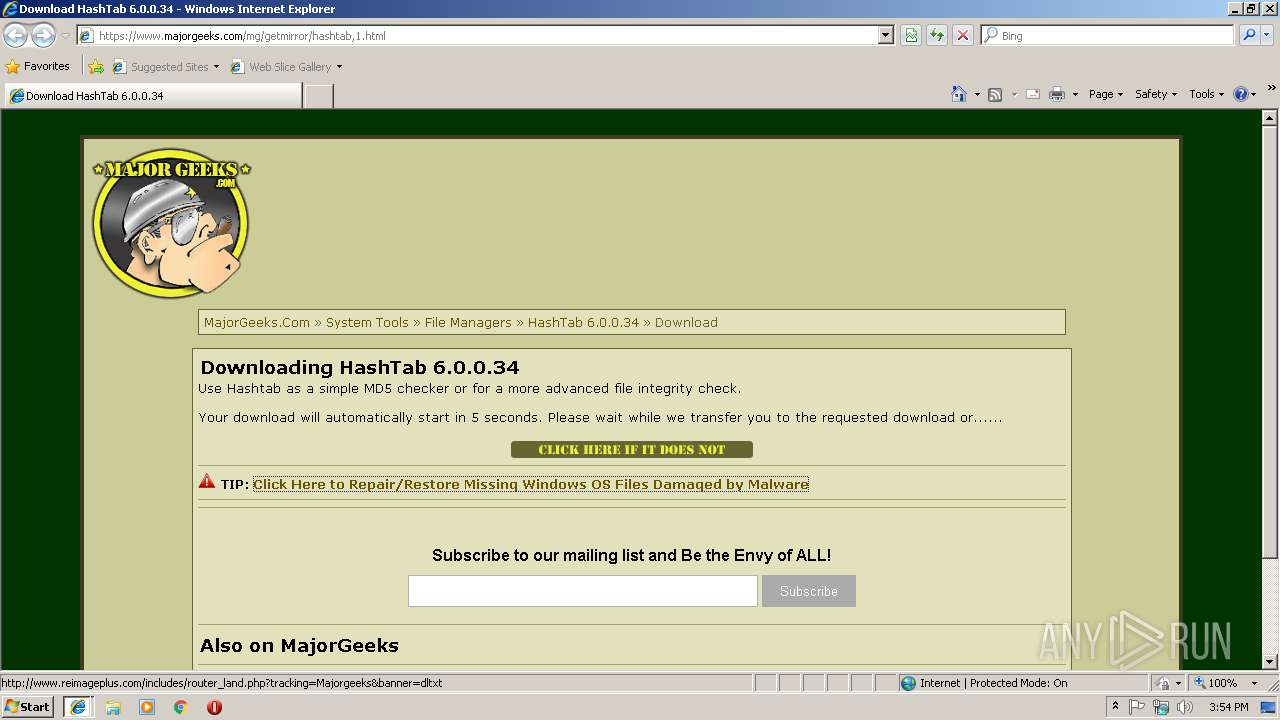Open the Tools menu

tap(1206, 94)
